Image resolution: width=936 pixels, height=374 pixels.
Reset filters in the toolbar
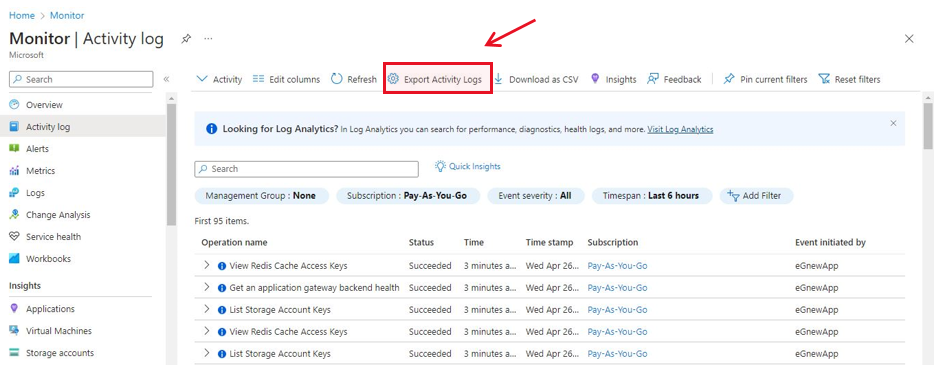tap(849, 79)
